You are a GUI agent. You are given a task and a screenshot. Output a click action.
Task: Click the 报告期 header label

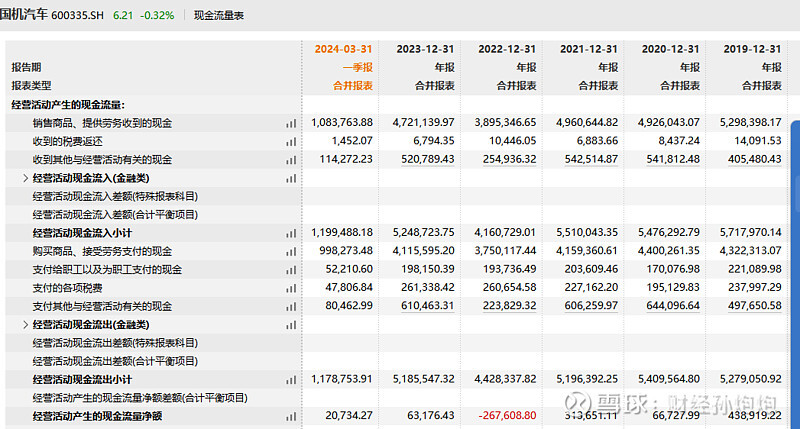coord(26,67)
